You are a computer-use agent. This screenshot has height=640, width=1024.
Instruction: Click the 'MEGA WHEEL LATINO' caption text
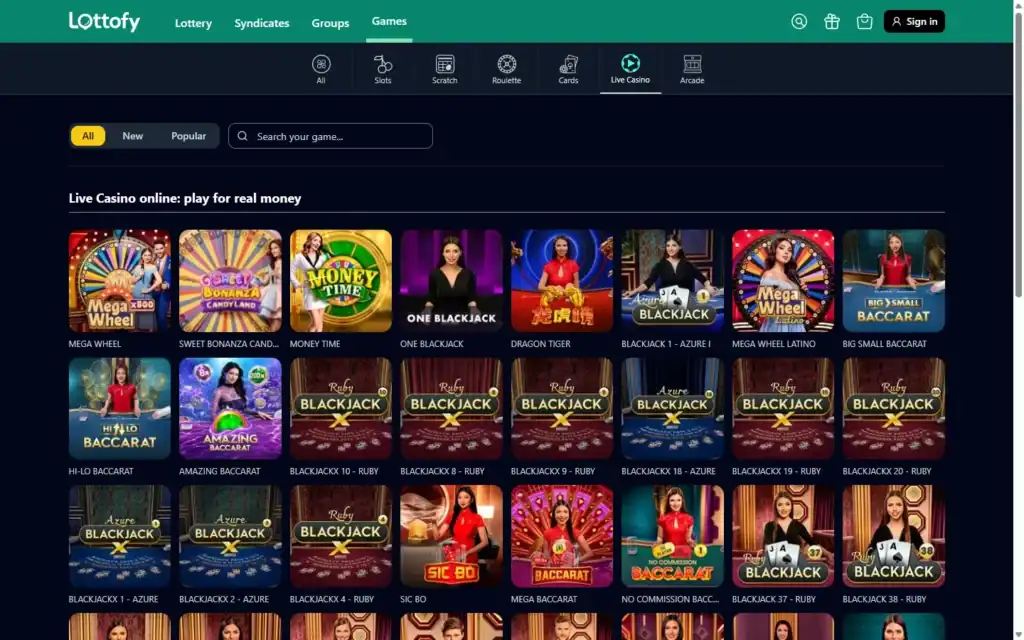[774, 344]
